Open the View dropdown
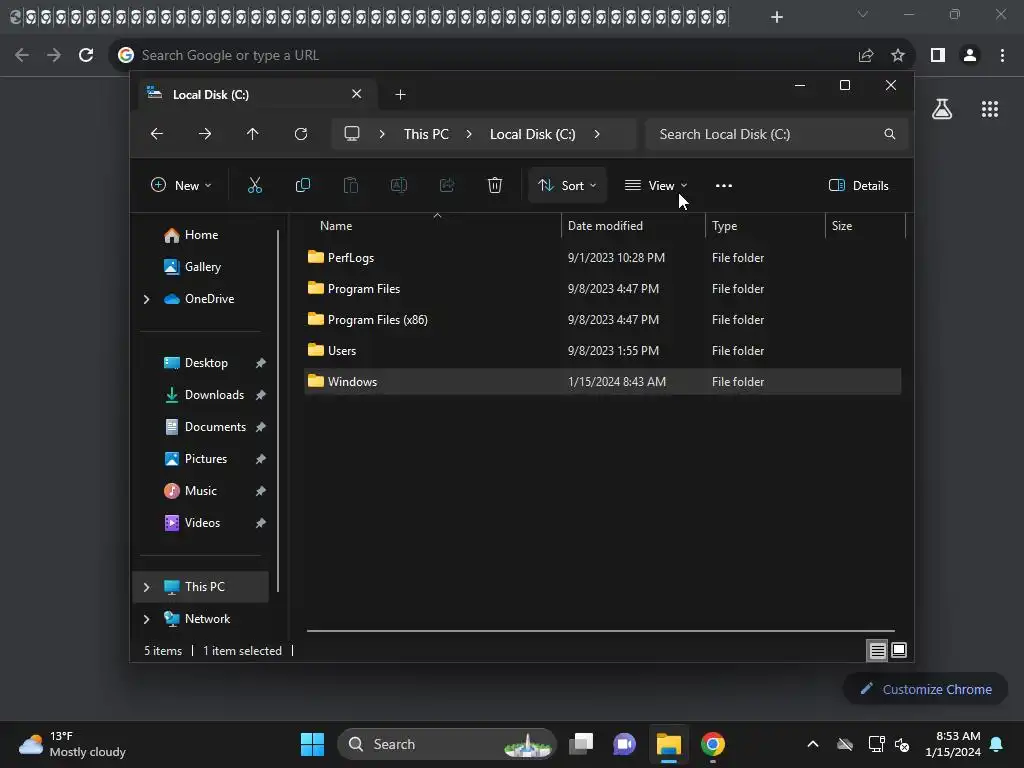This screenshot has height=768, width=1024. [x=656, y=185]
